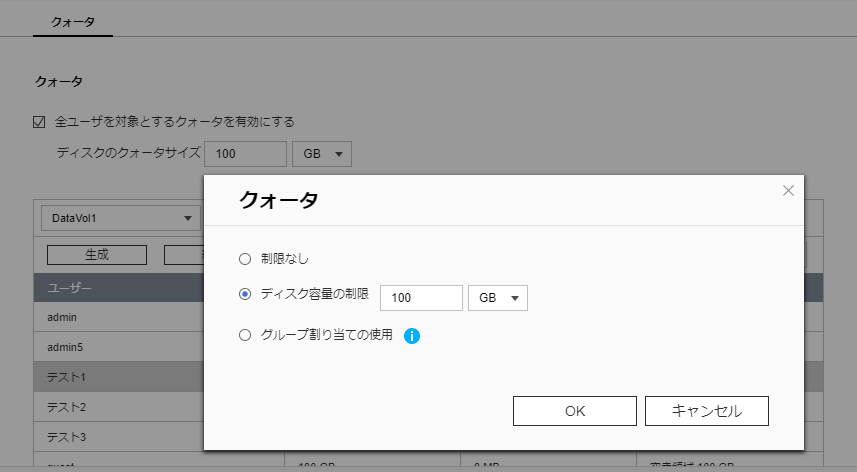Select the テスト2 user row
This screenshot has height=472, width=857.
[119, 407]
